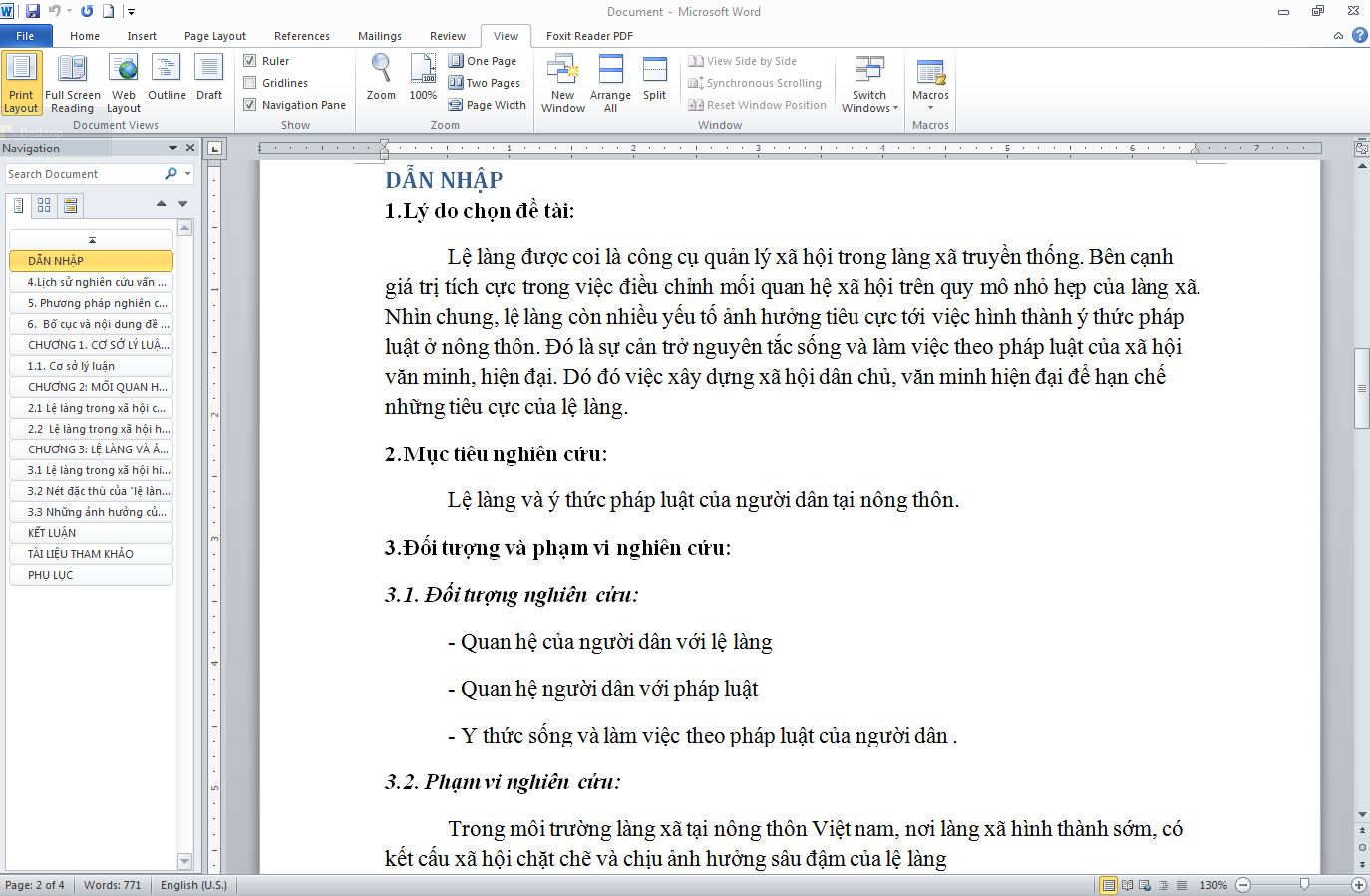Set zoom to 100%
This screenshot has height=896, width=1370.
point(423,78)
